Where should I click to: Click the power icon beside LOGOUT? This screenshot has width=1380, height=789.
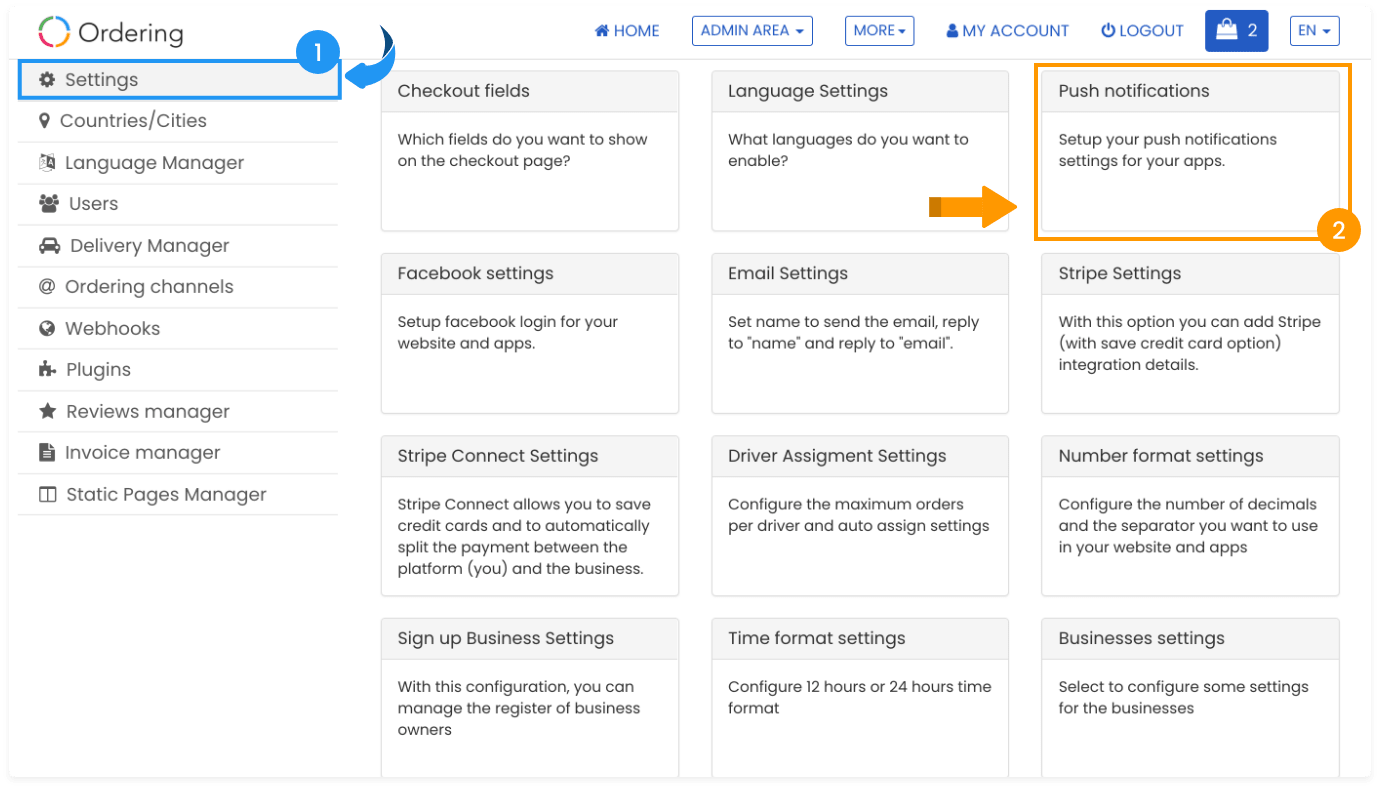click(x=1108, y=31)
